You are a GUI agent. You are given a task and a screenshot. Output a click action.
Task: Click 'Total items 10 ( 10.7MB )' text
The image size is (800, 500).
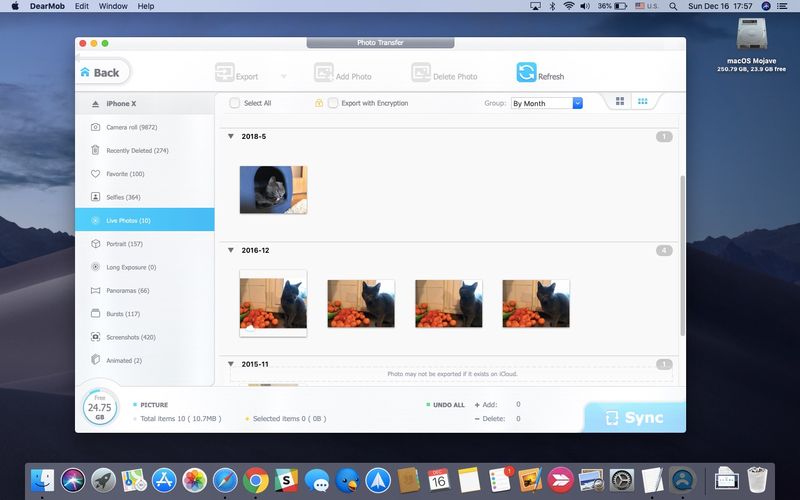point(181,418)
